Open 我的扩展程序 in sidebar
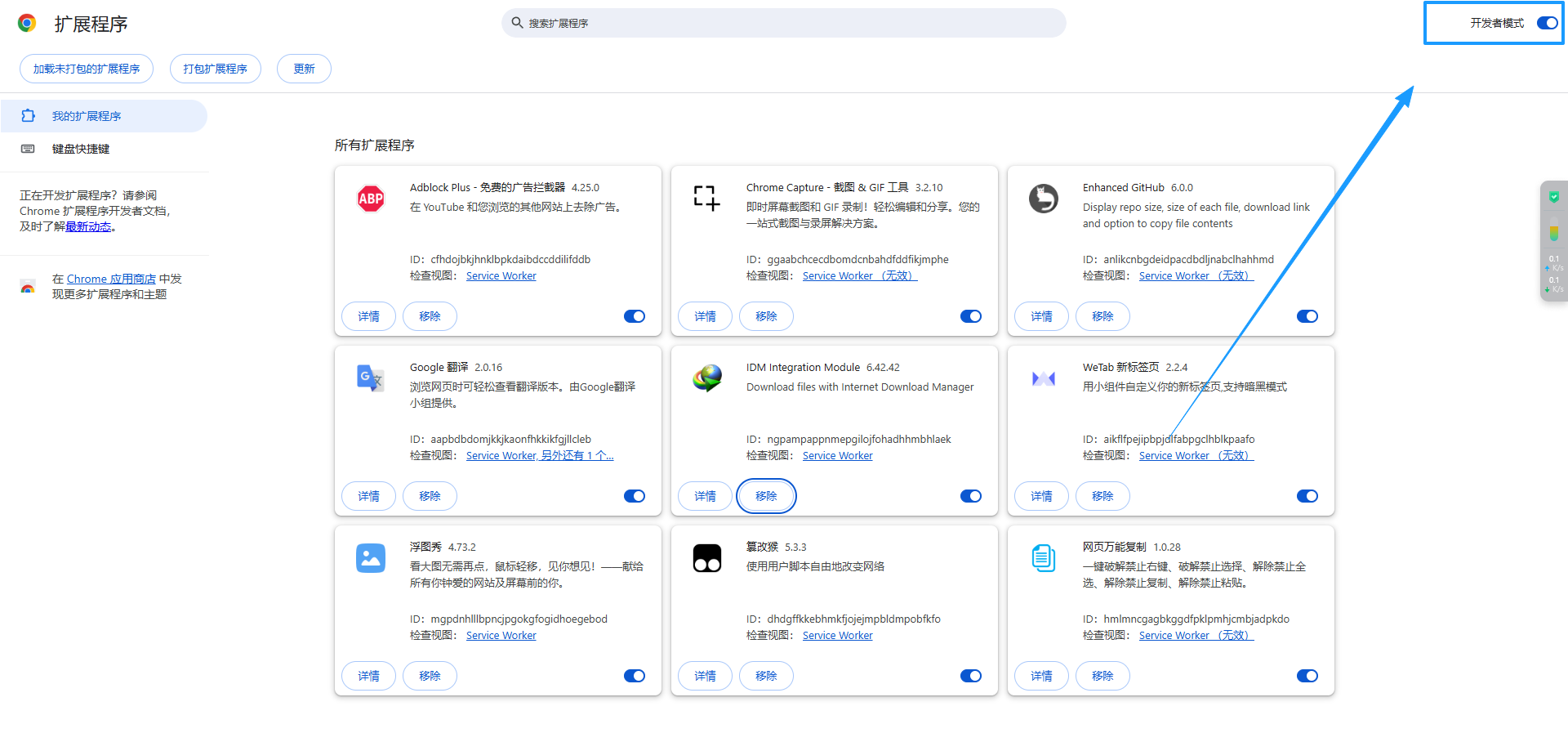Viewport: 1568px width, 751px height. click(x=104, y=116)
